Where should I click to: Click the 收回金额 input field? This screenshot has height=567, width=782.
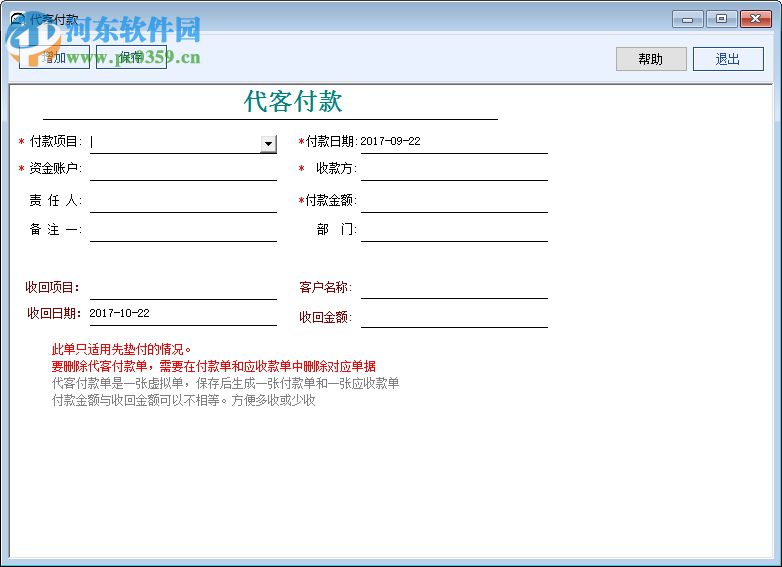pyautogui.click(x=454, y=317)
